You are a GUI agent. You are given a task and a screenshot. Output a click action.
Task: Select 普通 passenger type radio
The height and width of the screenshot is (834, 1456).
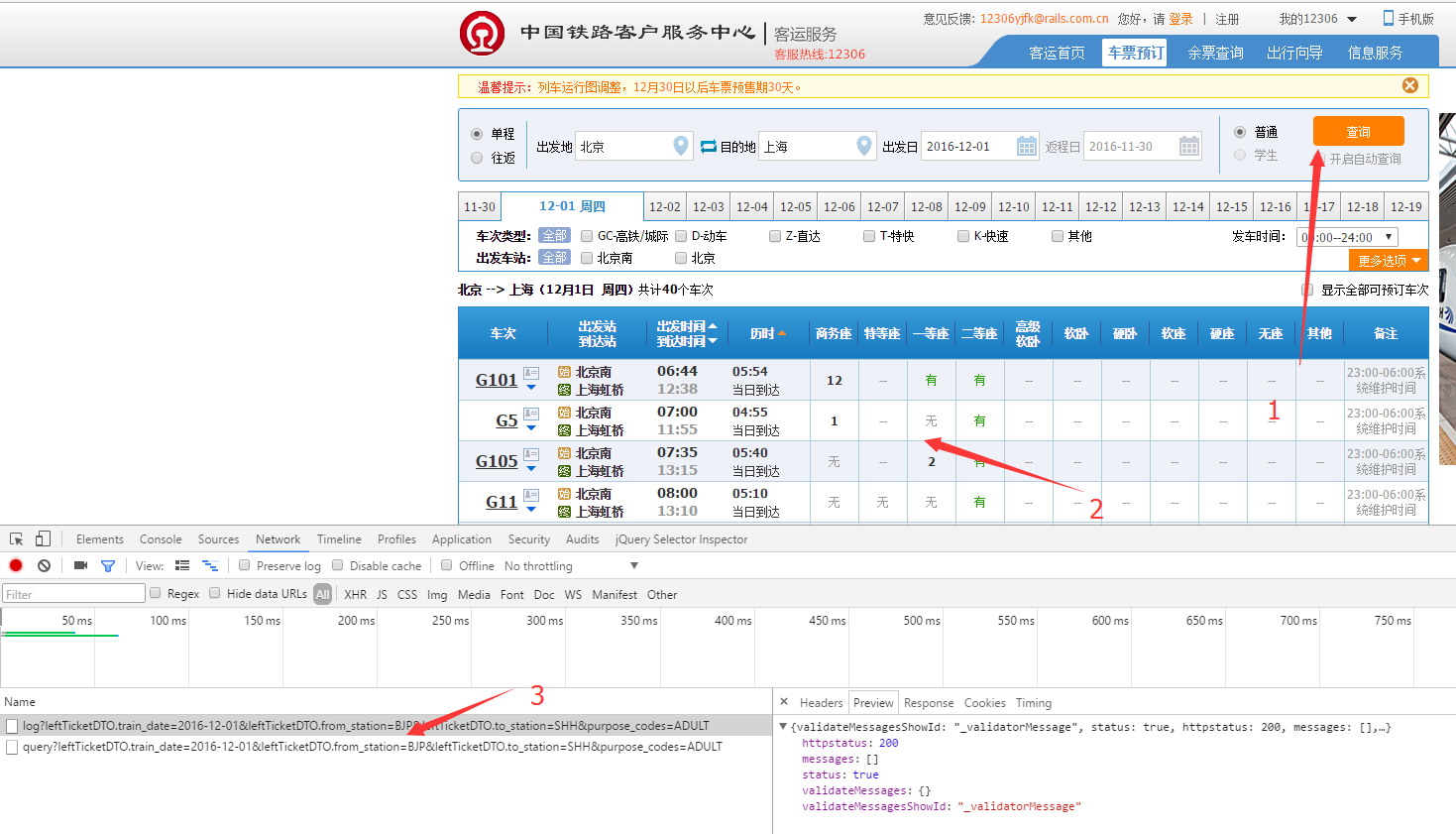click(1240, 132)
